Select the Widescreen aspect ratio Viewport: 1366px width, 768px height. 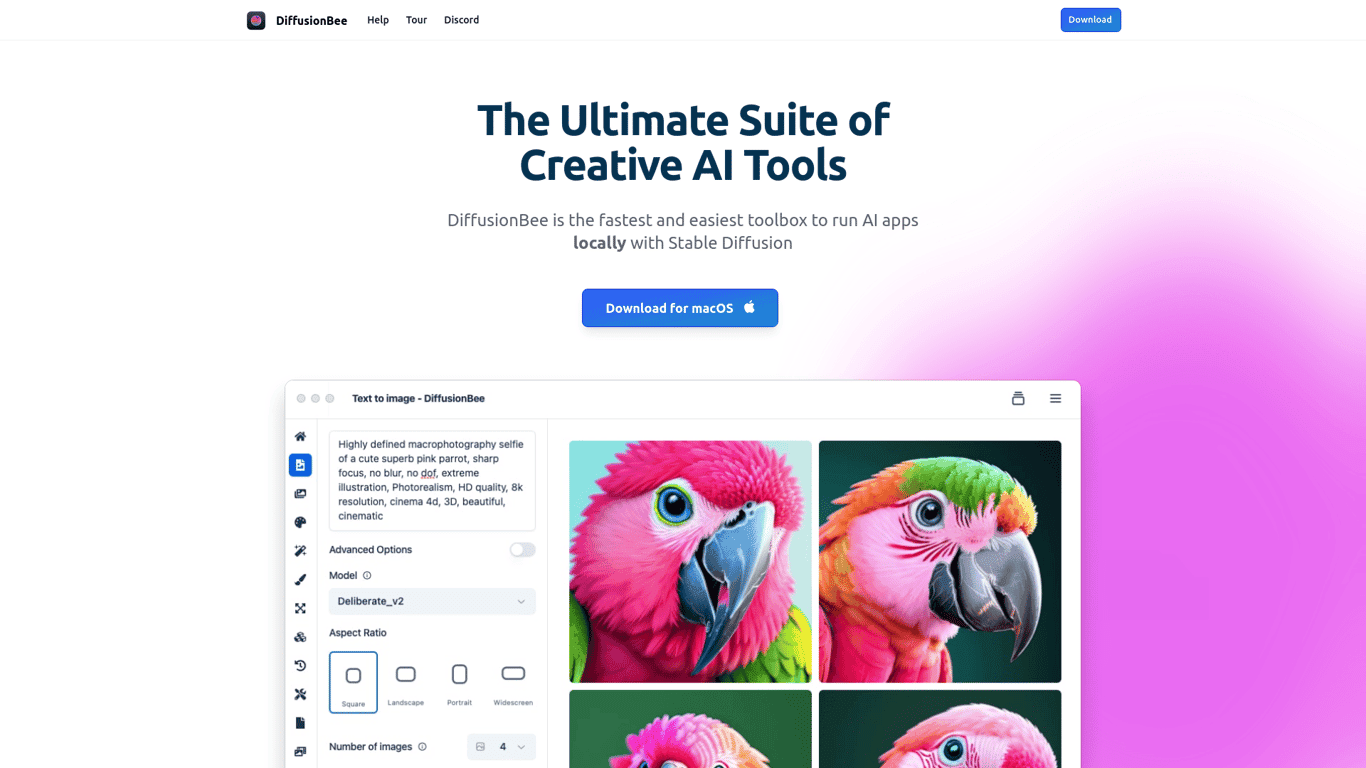click(x=513, y=682)
